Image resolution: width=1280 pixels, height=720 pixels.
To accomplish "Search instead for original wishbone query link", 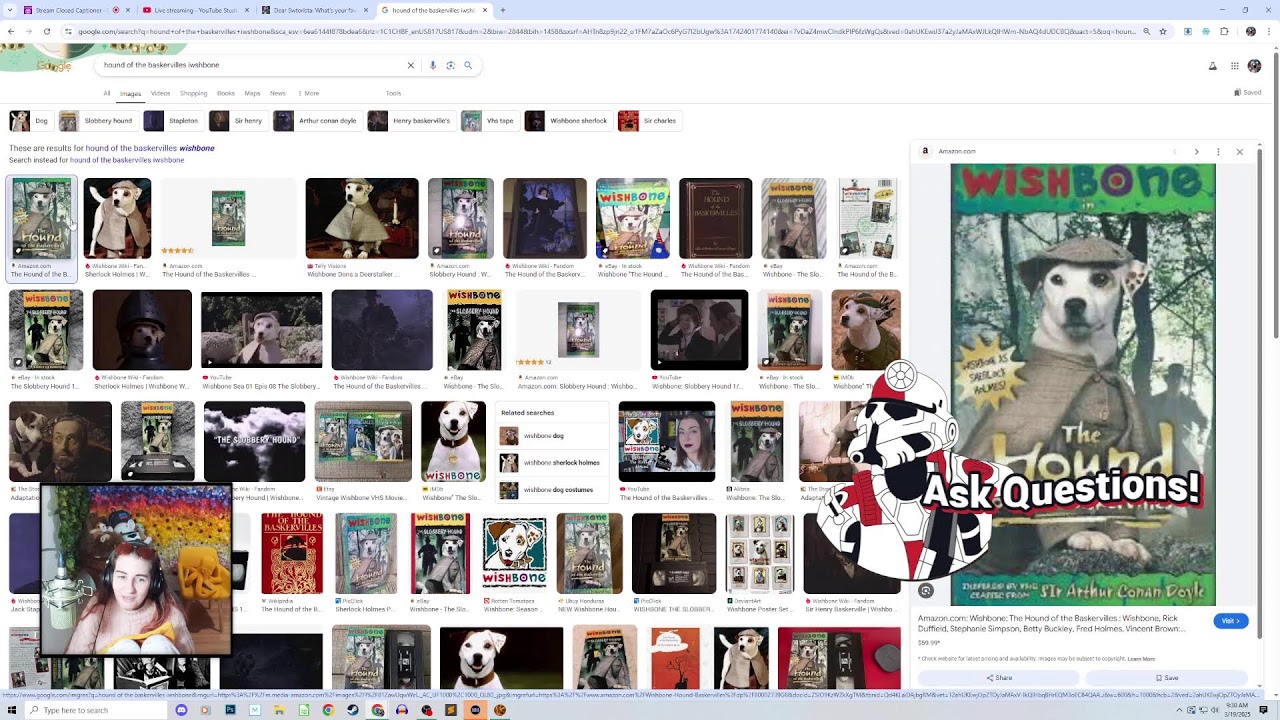I will tap(127, 160).
